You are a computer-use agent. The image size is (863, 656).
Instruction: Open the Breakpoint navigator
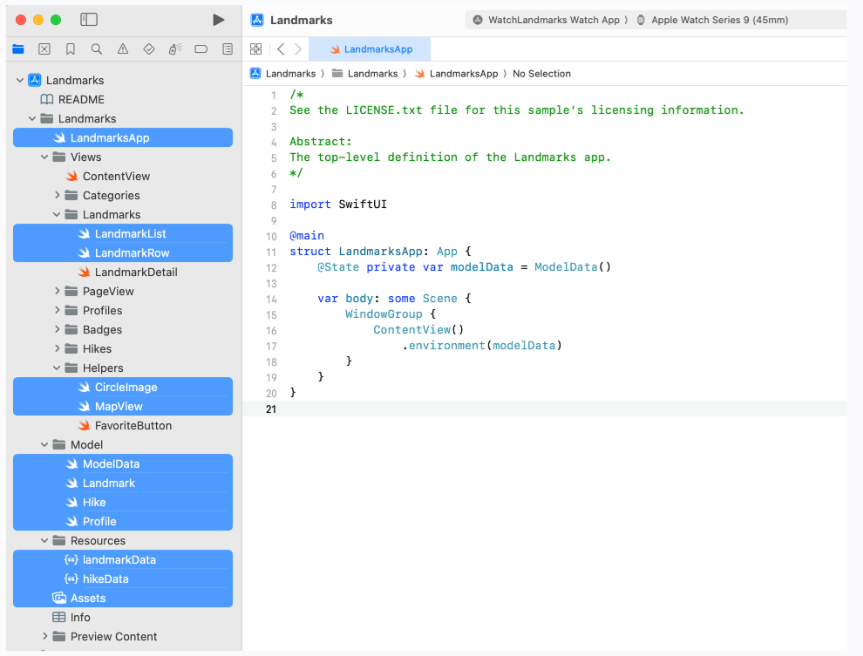click(201, 49)
